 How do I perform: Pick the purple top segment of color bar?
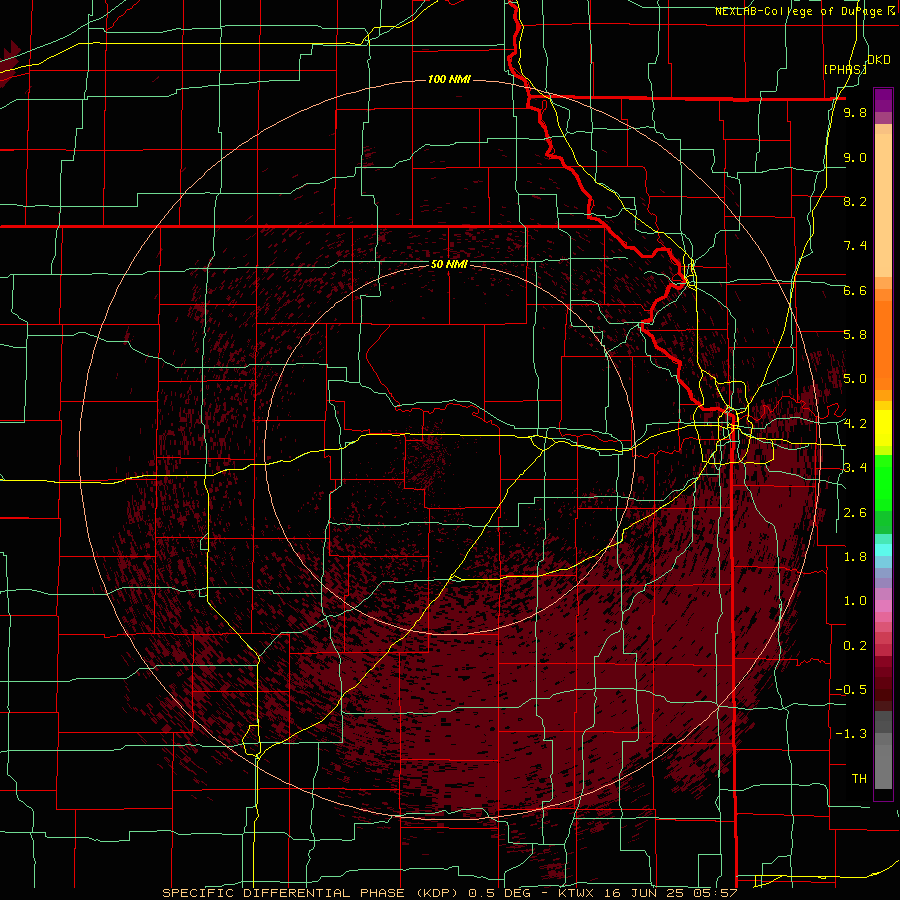point(883,100)
